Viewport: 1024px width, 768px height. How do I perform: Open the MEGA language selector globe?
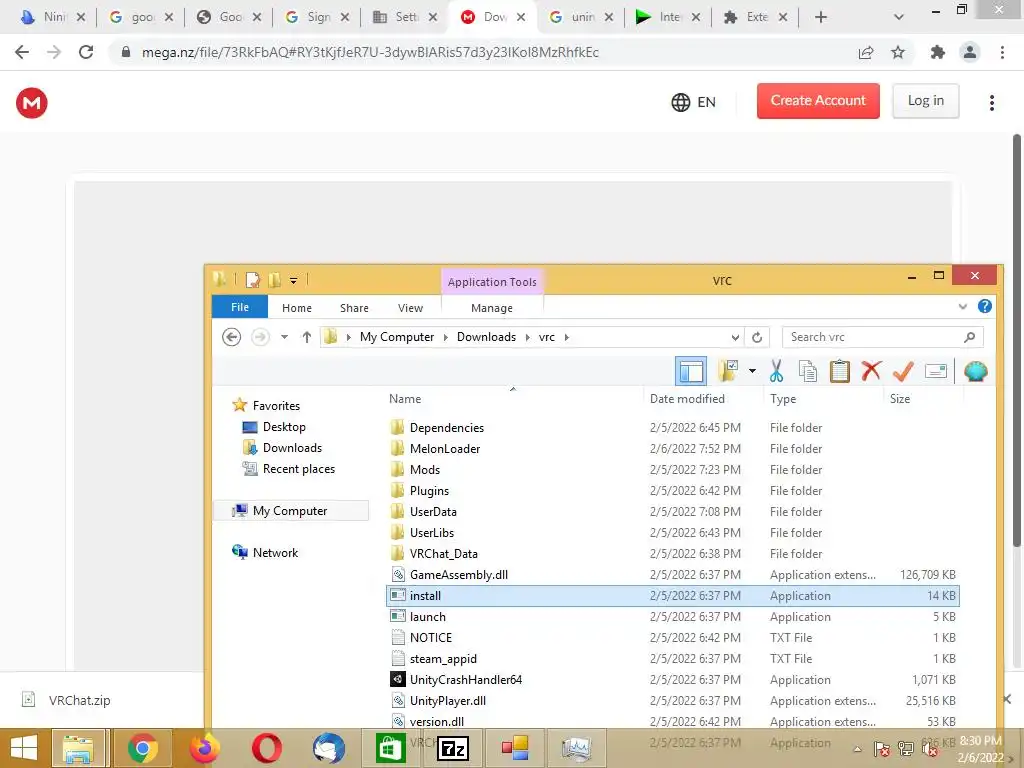tap(680, 102)
